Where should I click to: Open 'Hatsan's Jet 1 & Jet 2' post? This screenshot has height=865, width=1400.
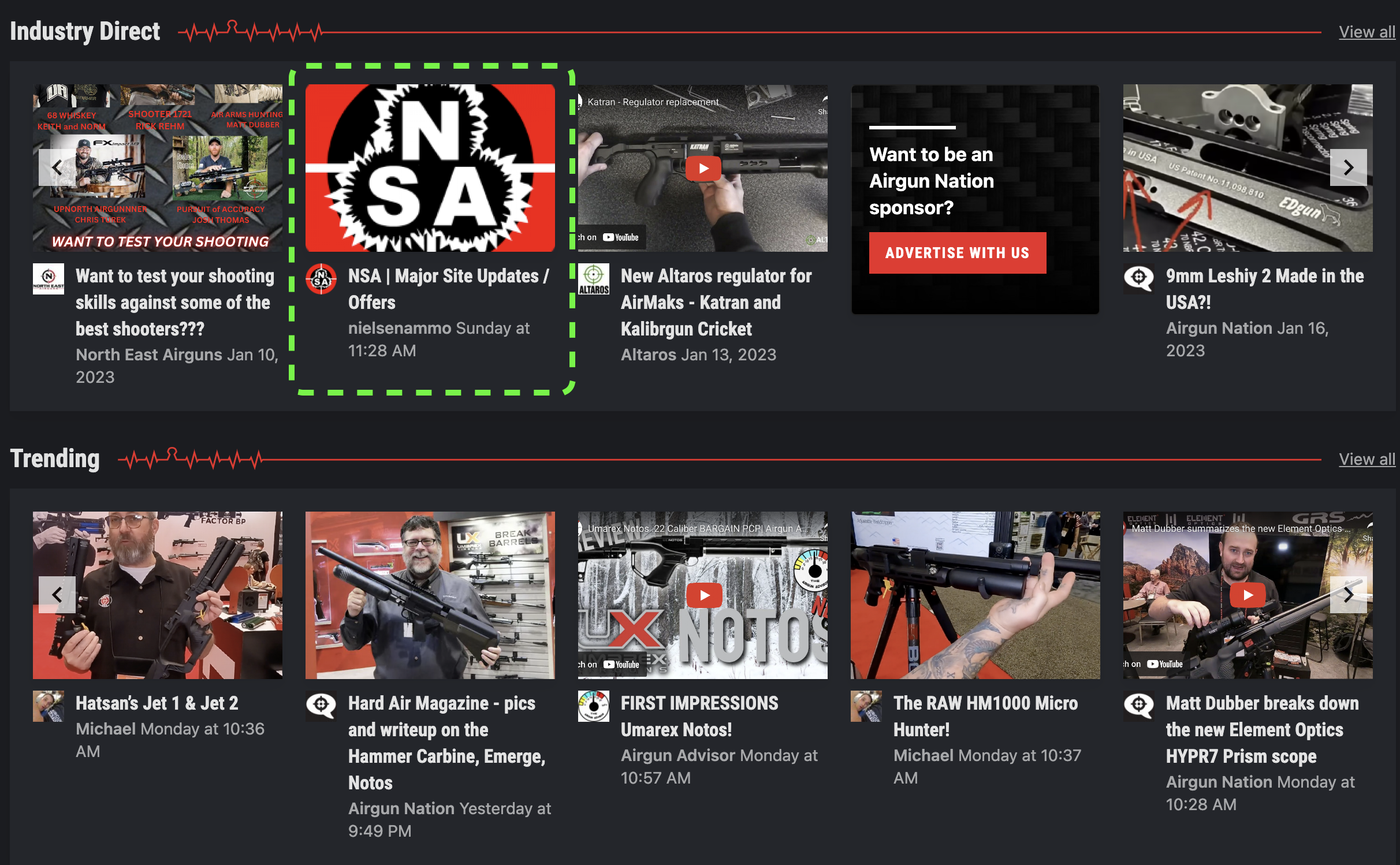[x=157, y=703]
